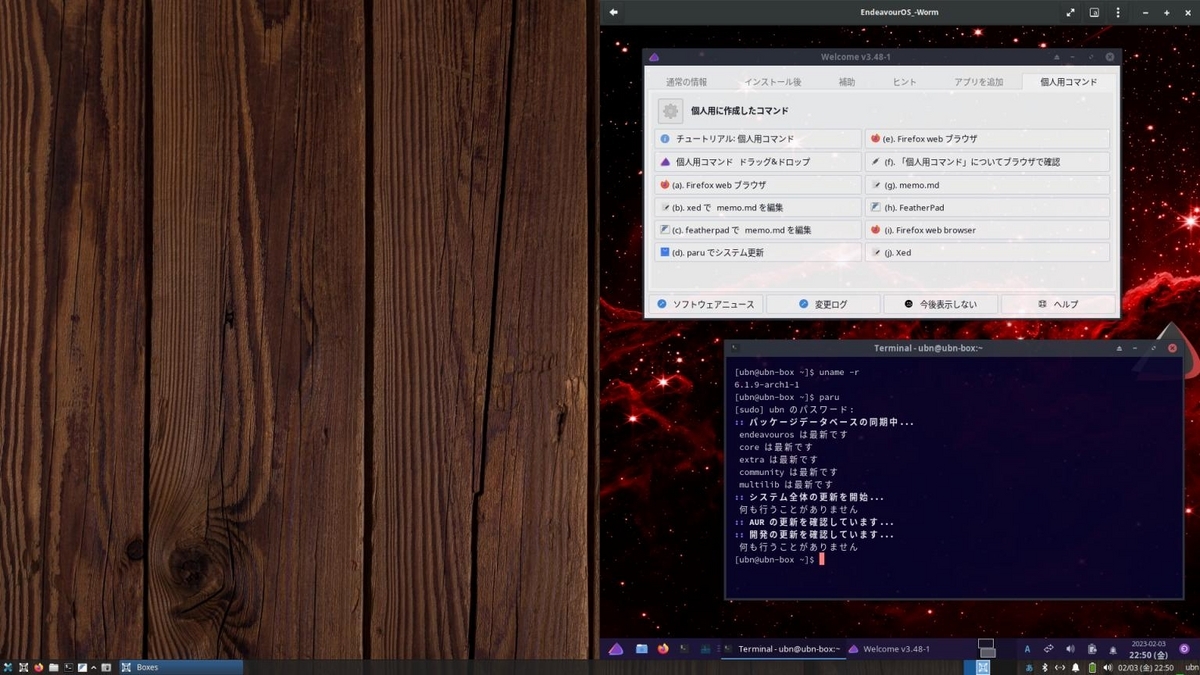Screen dimensions: 1200x675
Task: Click (c). featherpad で memo.md を編集
Action: pyautogui.click(x=758, y=230)
